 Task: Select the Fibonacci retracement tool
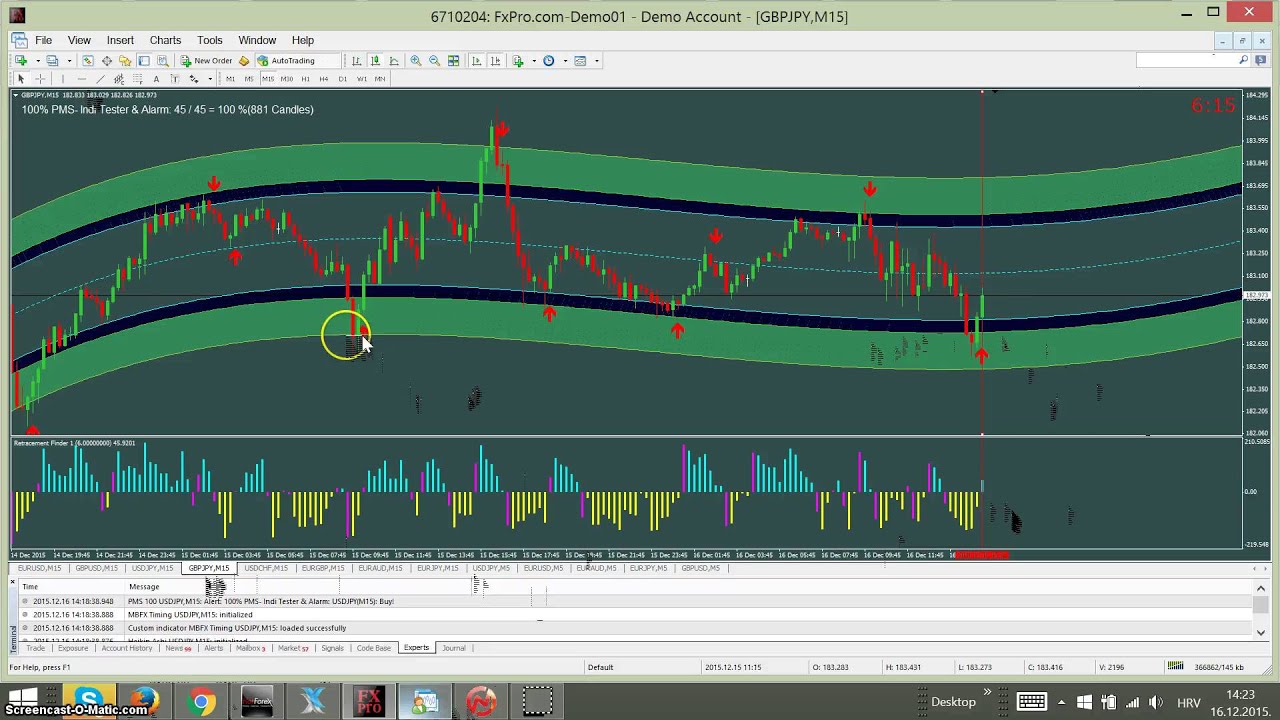(137, 79)
